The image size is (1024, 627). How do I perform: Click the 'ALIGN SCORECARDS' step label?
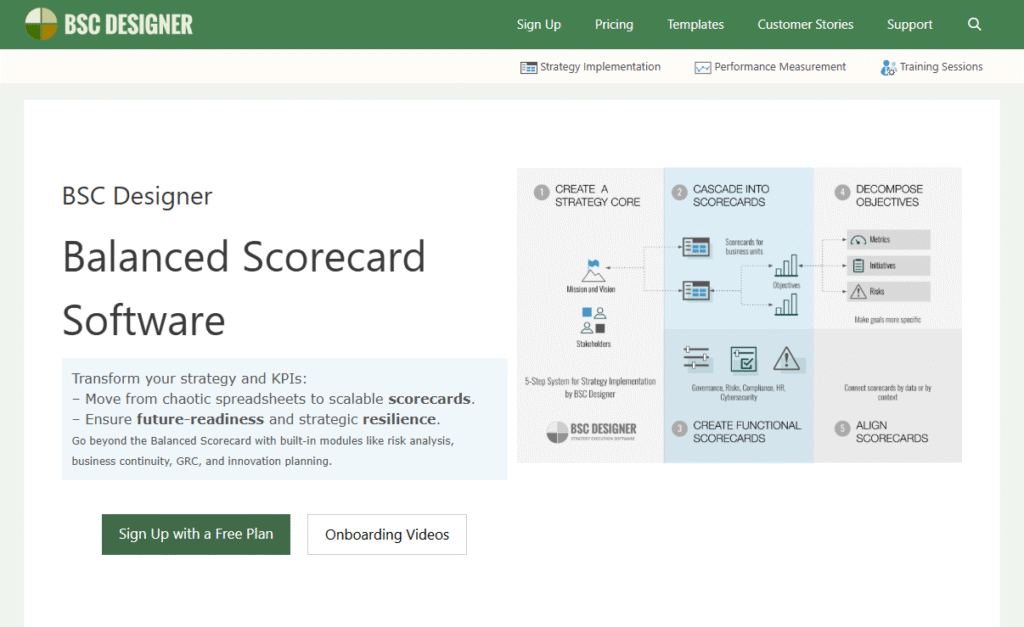pos(892,432)
